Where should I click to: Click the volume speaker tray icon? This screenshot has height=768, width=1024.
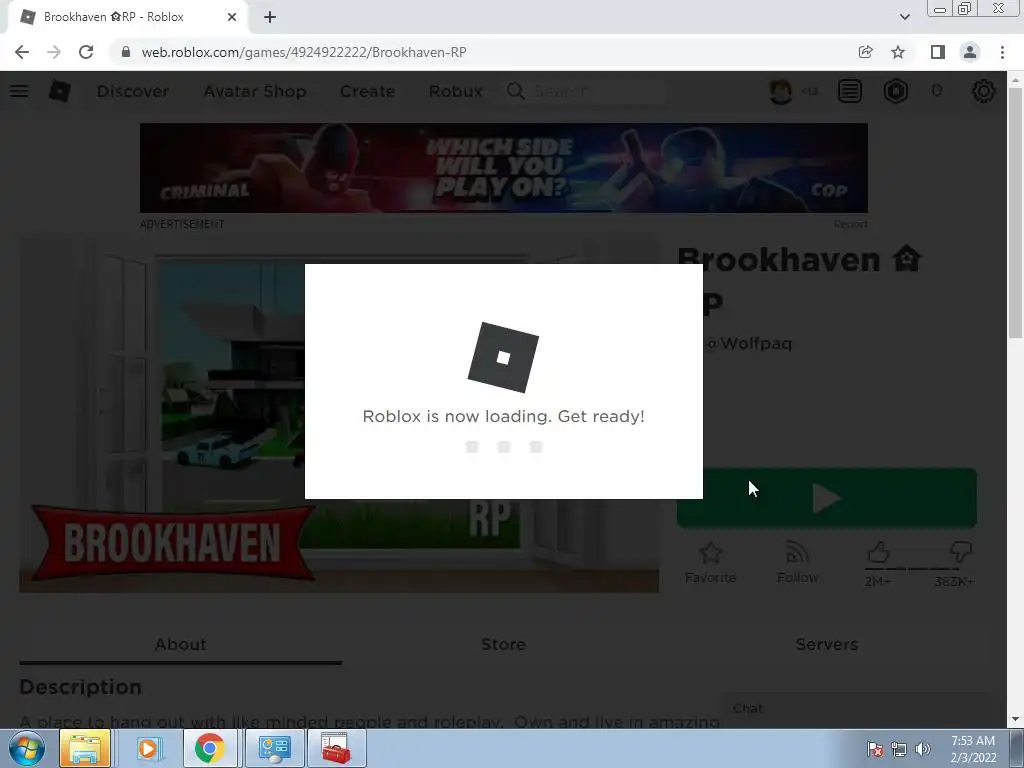pos(923,749)
